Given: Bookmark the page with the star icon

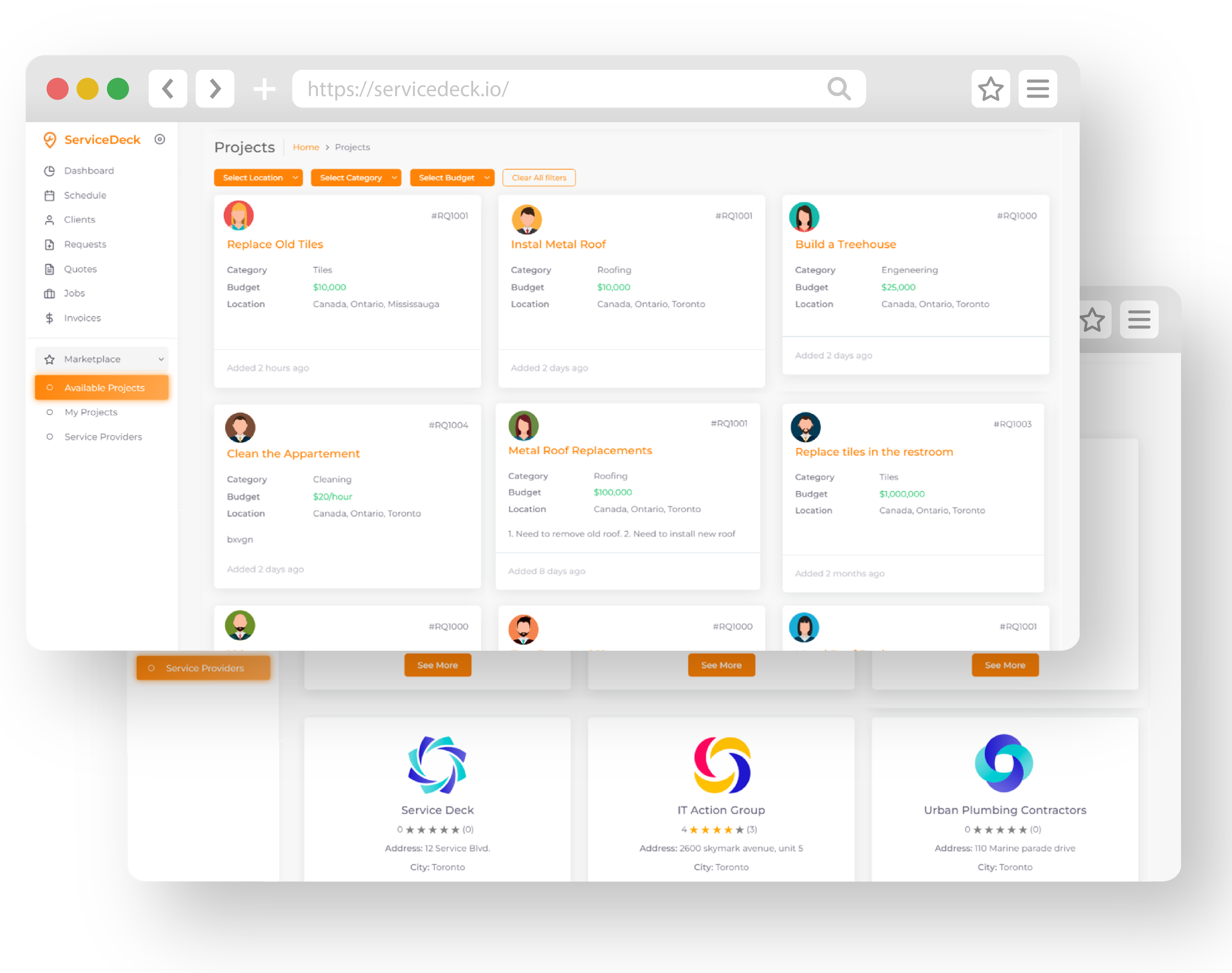Looking at the screenshot, I should [x=991, y=88].
